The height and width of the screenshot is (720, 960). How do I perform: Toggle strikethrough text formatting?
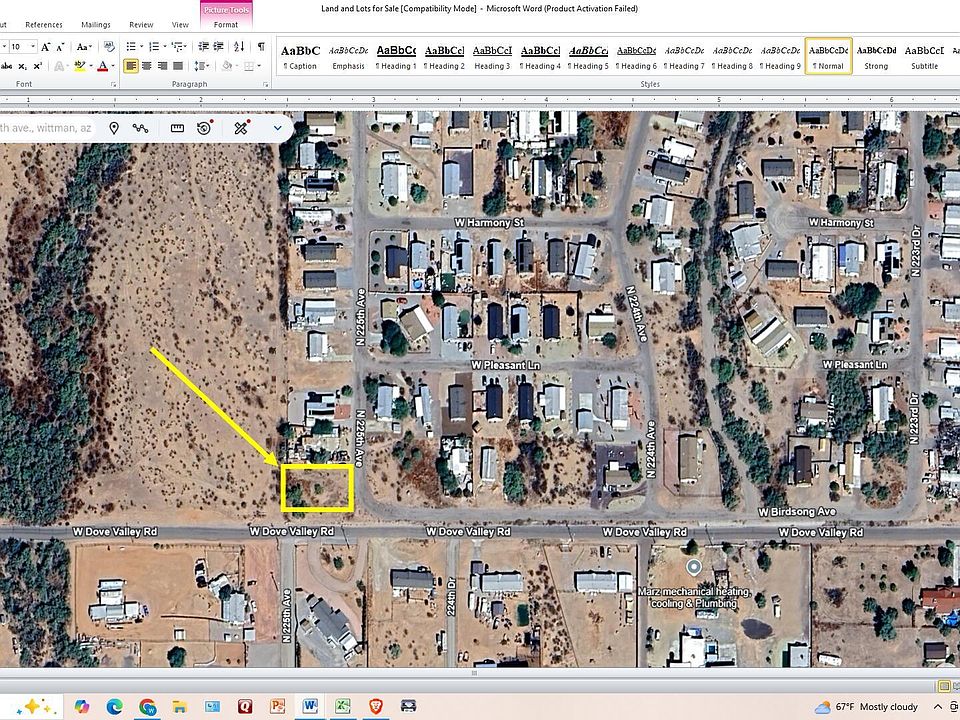[x=6, y=66]
